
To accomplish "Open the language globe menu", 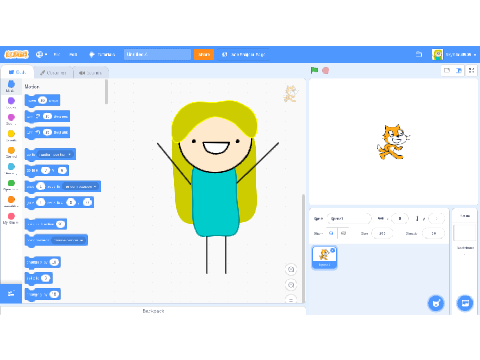I will [x=41, y=54].
